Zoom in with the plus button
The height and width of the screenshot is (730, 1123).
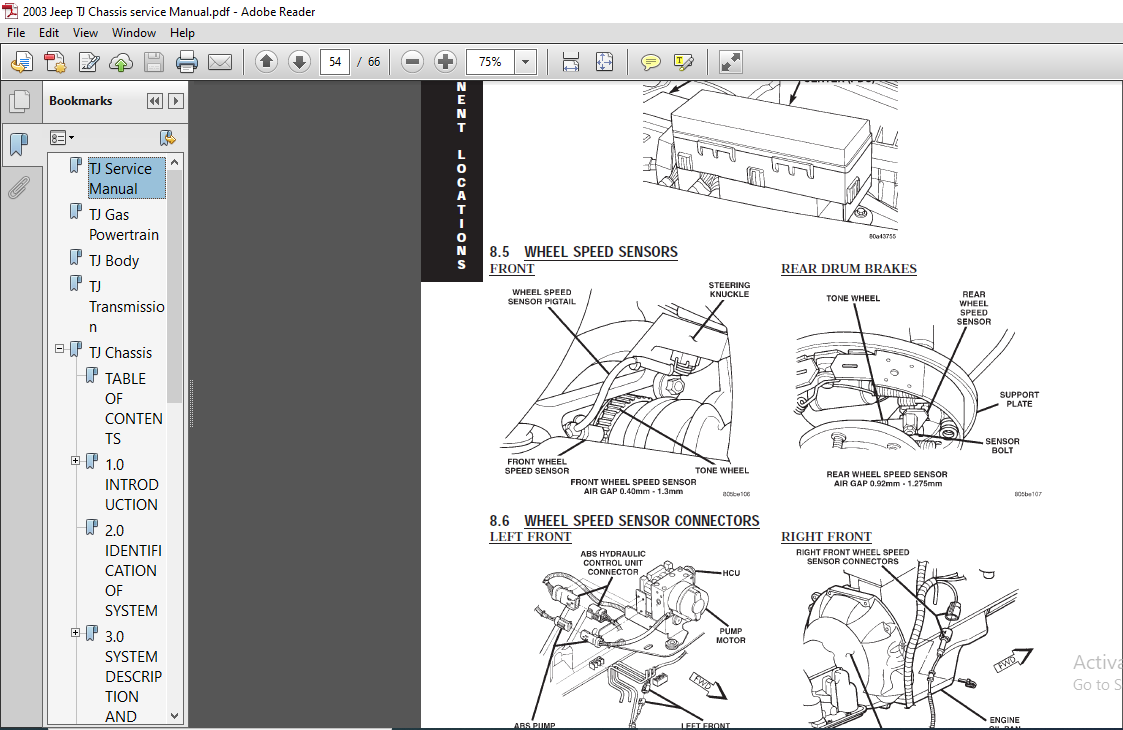pyautogui.click(x=445, y=62)
